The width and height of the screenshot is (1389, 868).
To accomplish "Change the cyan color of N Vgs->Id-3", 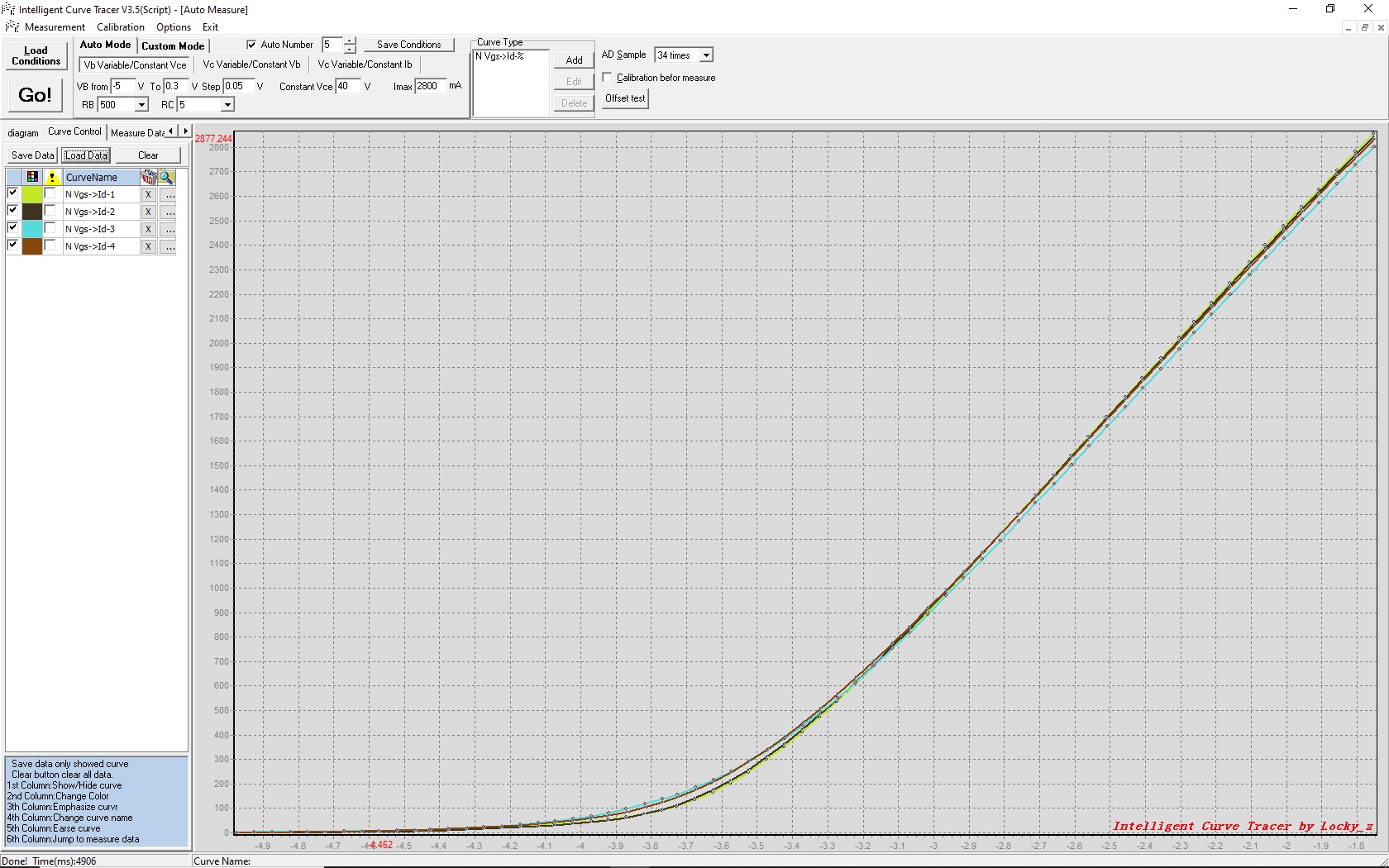I will [x=32, y=229].
